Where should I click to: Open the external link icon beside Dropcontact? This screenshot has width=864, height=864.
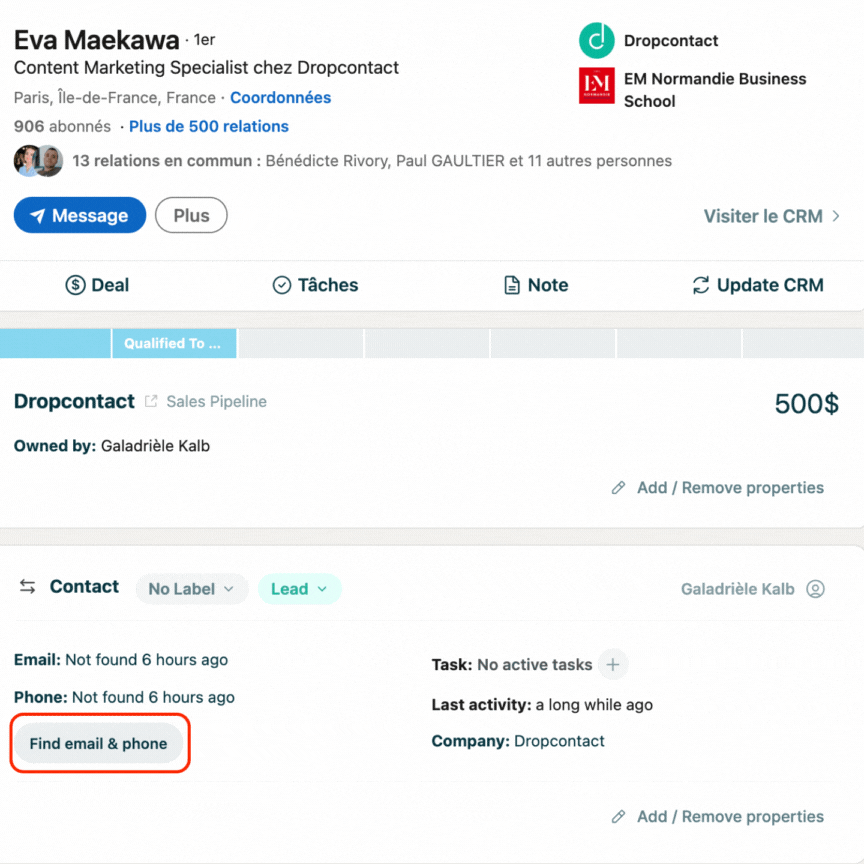[151, 402]
